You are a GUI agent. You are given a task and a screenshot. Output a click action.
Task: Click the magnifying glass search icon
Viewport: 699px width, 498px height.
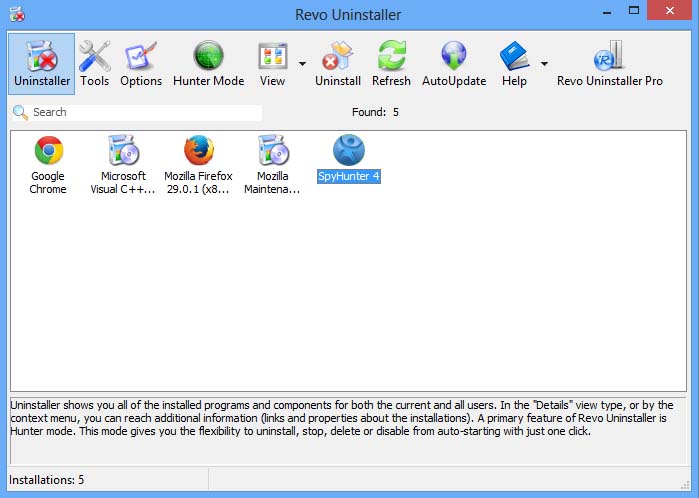20,112
